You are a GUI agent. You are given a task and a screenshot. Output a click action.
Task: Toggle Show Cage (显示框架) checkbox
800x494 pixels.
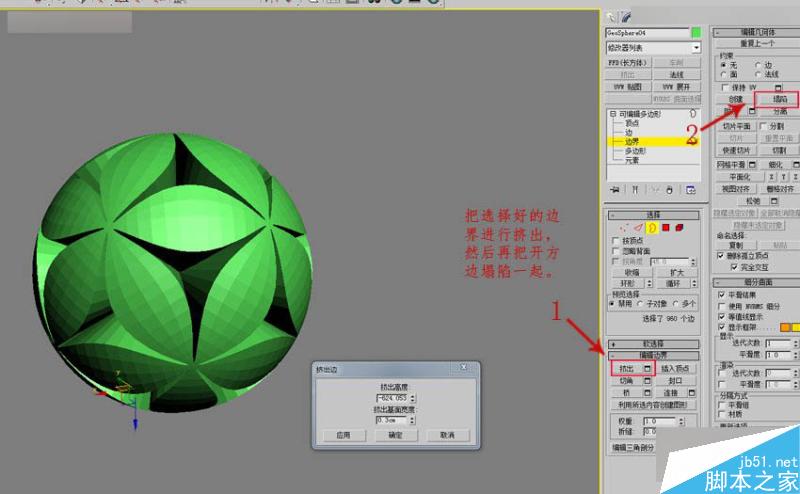(x=721, y=327)
